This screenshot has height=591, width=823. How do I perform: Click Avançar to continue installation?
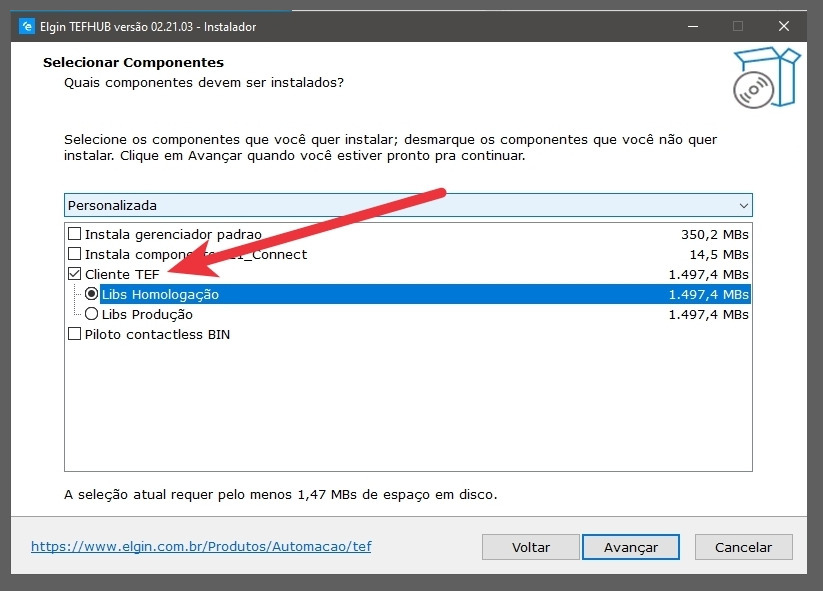tap(630, 547)
